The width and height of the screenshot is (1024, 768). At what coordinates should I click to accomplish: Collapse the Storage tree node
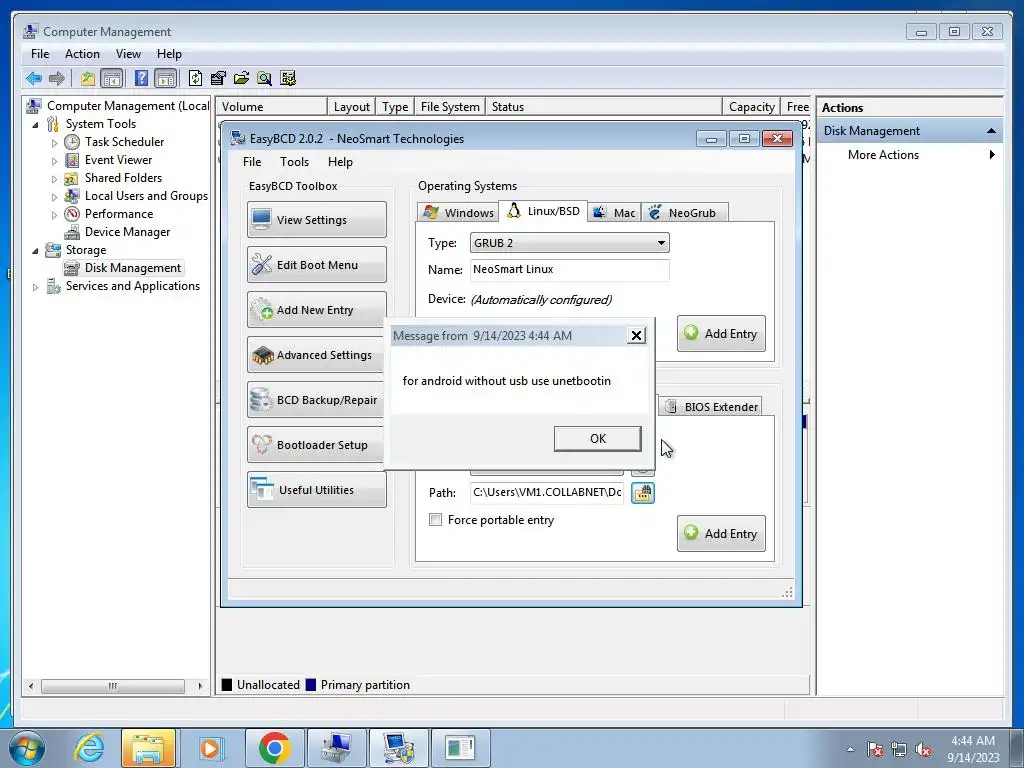click(35, 250)
